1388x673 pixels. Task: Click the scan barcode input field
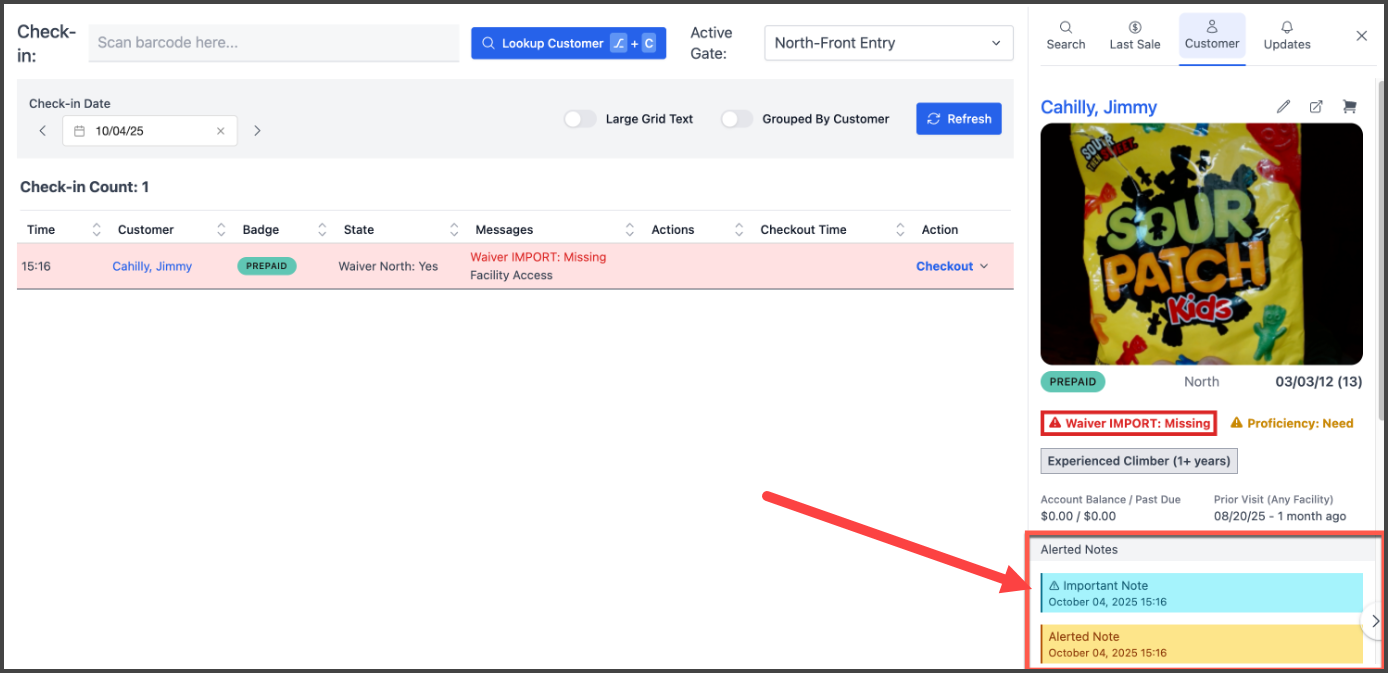(273, 43)
